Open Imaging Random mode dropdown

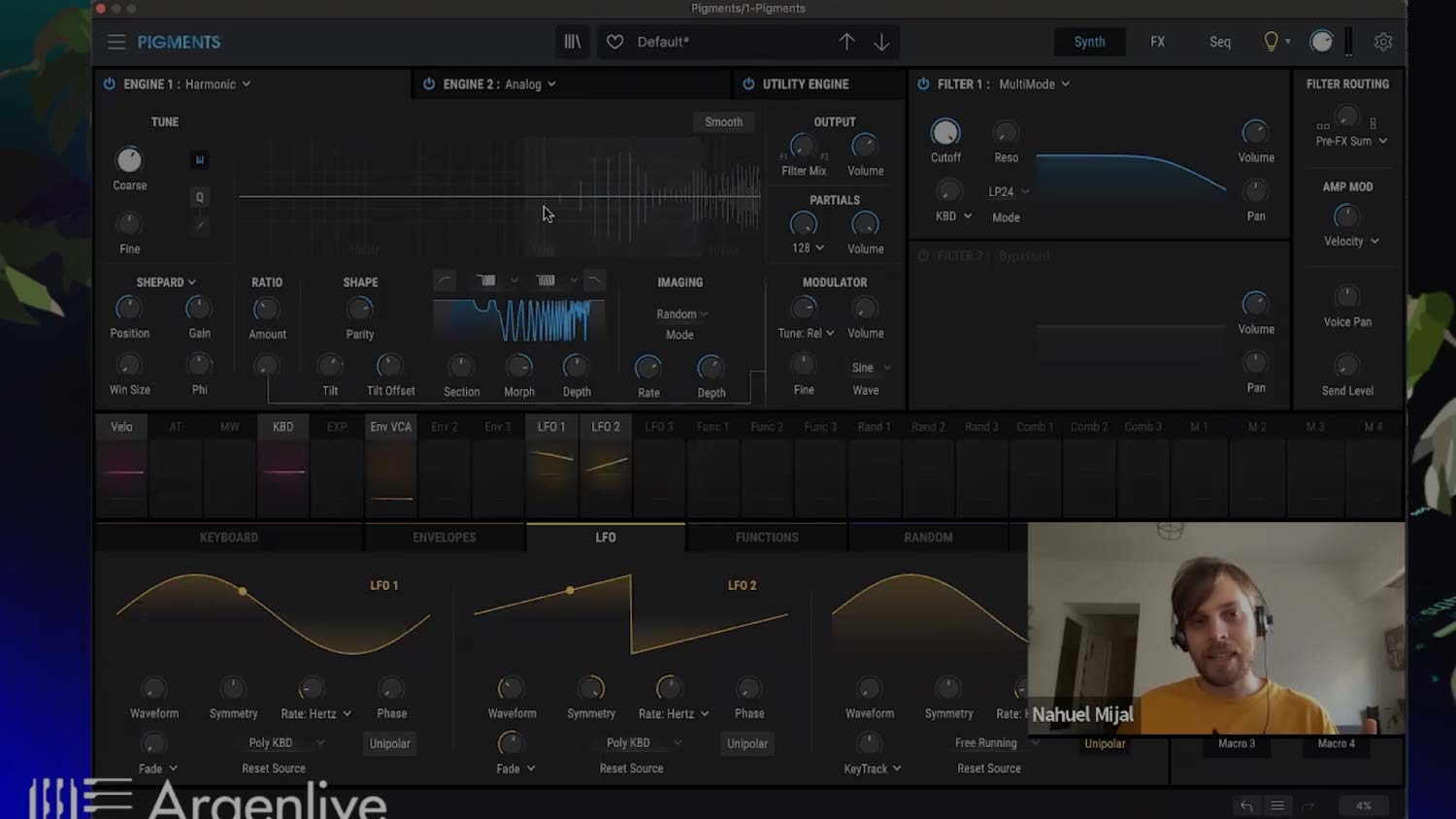tap(681, 314)
